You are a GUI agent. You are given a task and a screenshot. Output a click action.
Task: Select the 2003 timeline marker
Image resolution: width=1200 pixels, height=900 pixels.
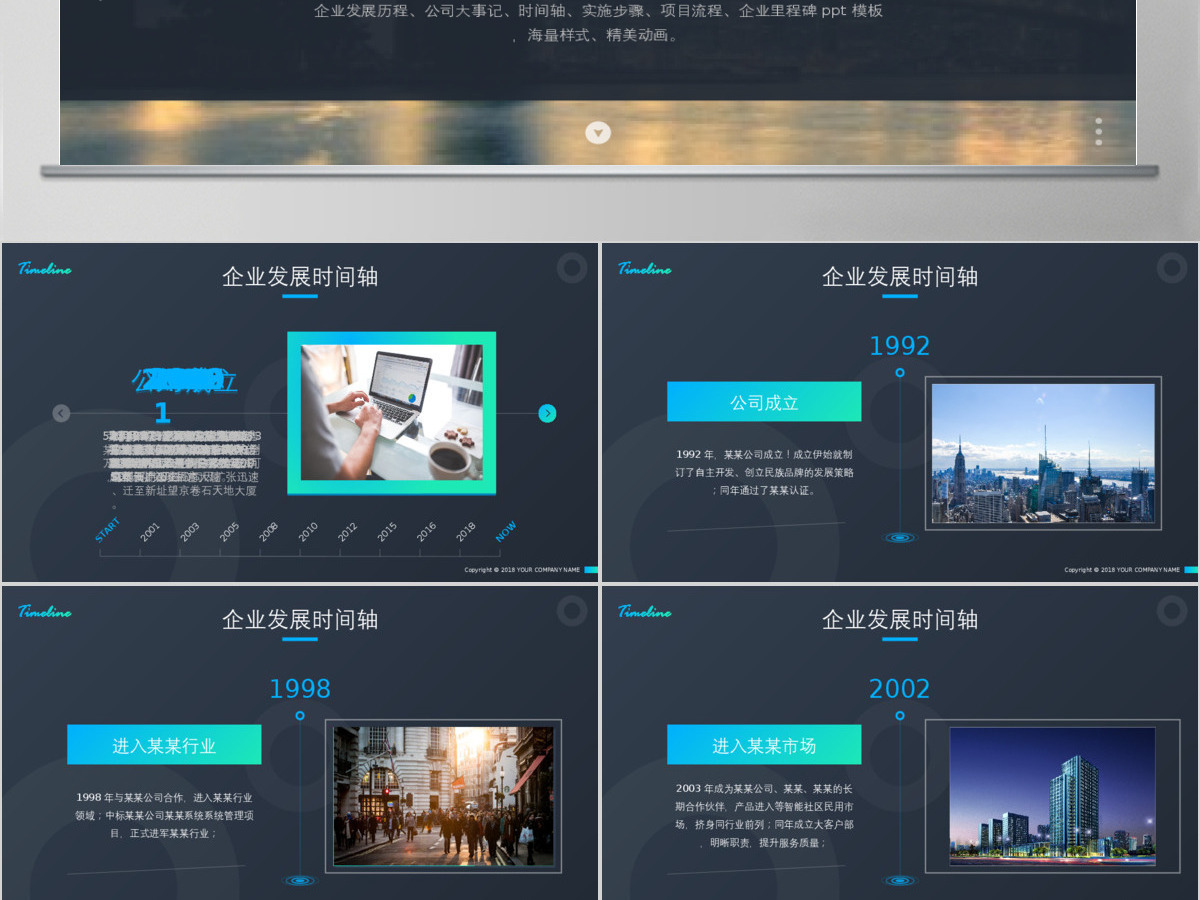(x=189, y=532)
